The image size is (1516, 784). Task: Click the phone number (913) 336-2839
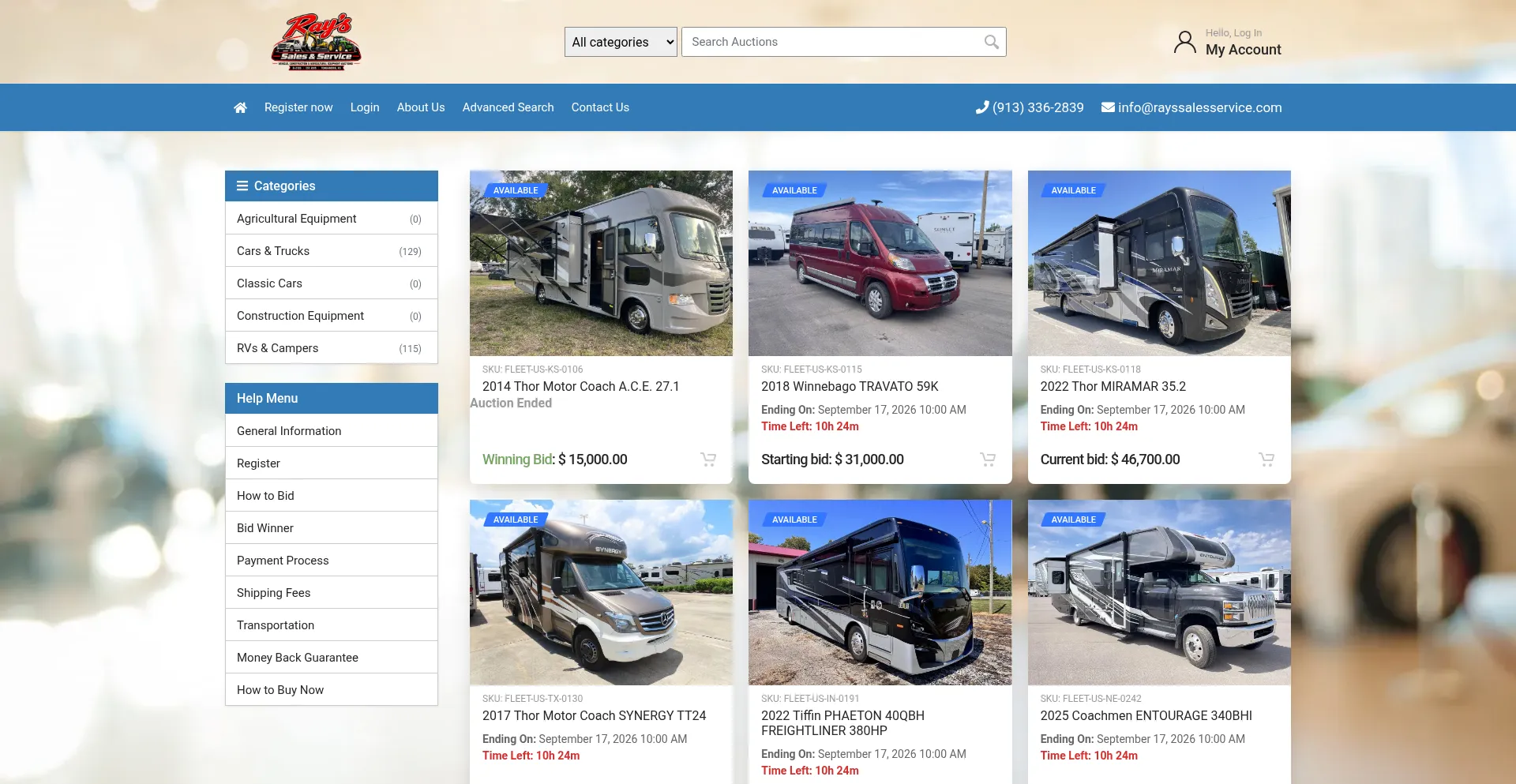pyautogui.click(x=1038, y=107)
